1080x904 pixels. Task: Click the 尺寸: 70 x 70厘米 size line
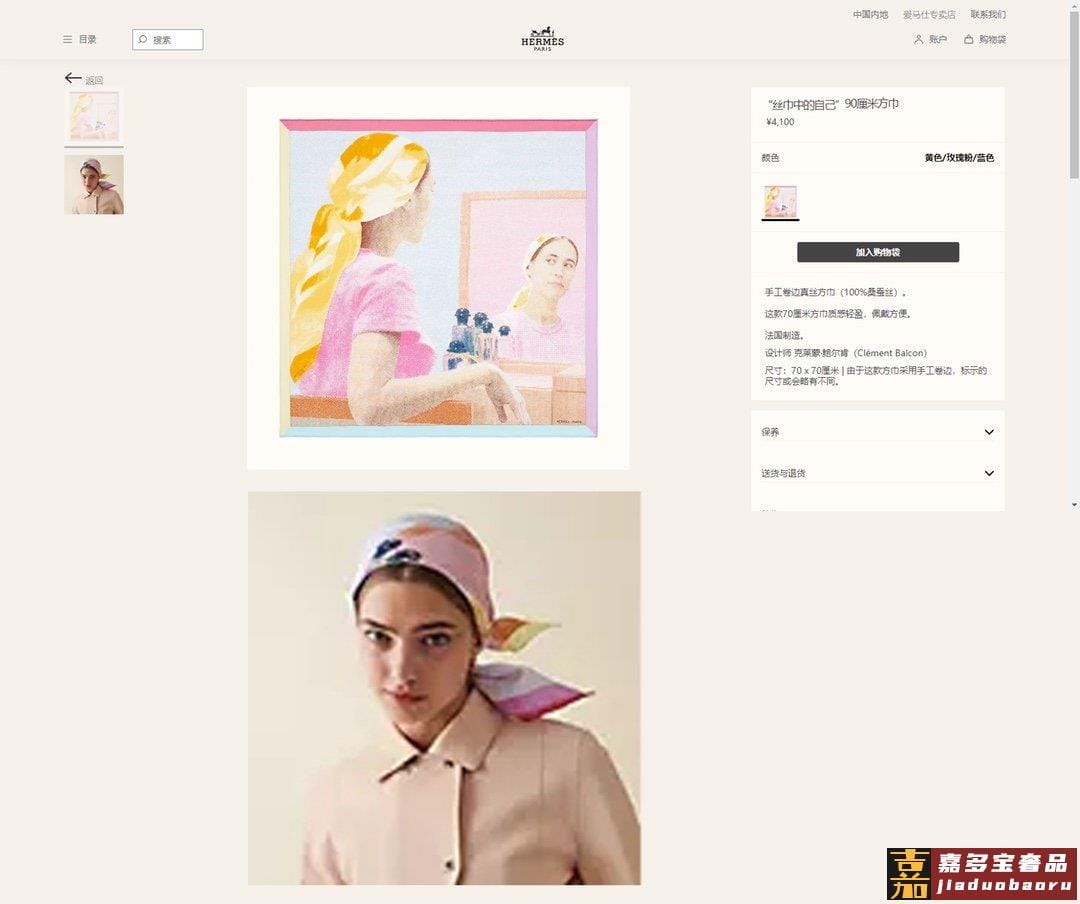click(875, 376)
